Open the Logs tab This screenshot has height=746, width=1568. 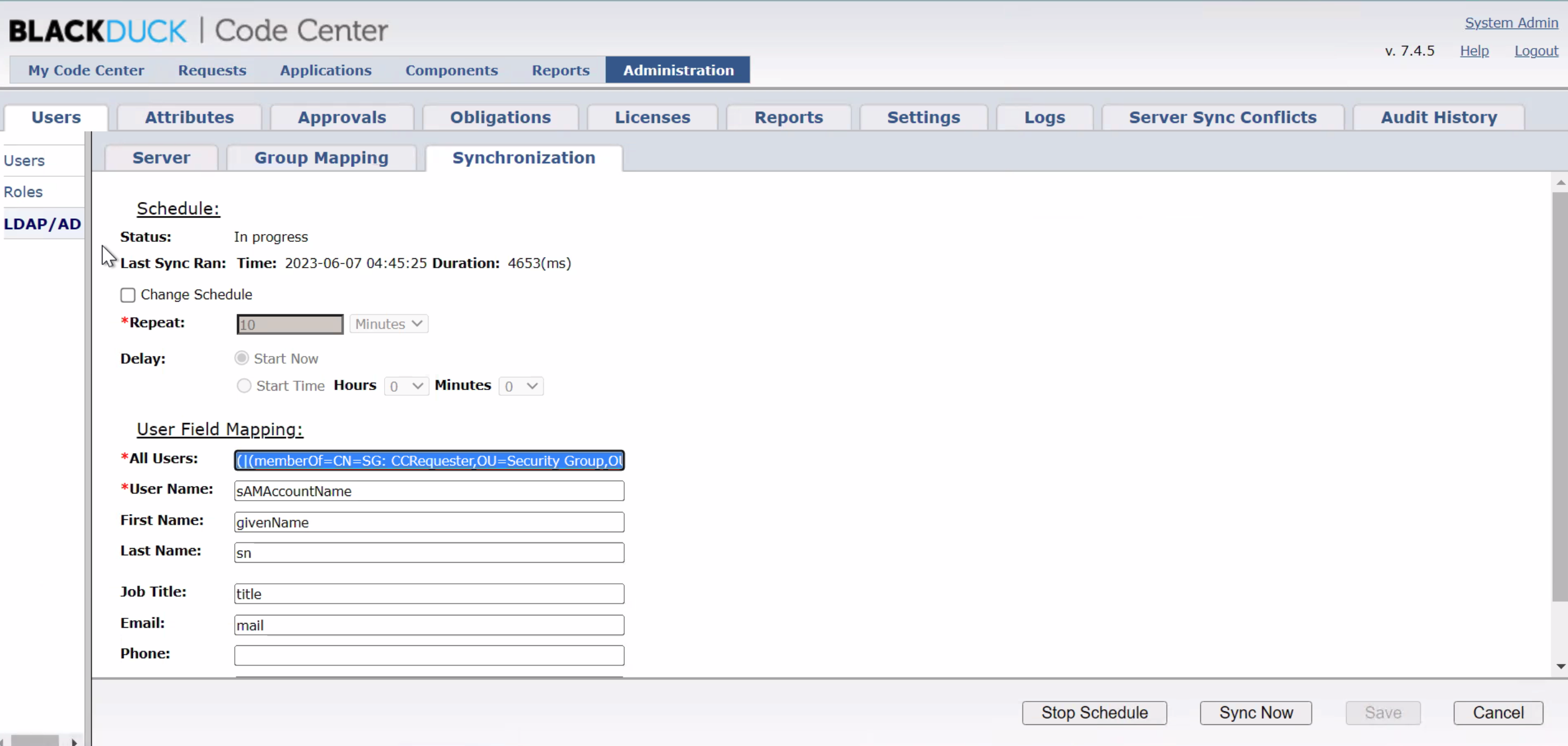1045,118
